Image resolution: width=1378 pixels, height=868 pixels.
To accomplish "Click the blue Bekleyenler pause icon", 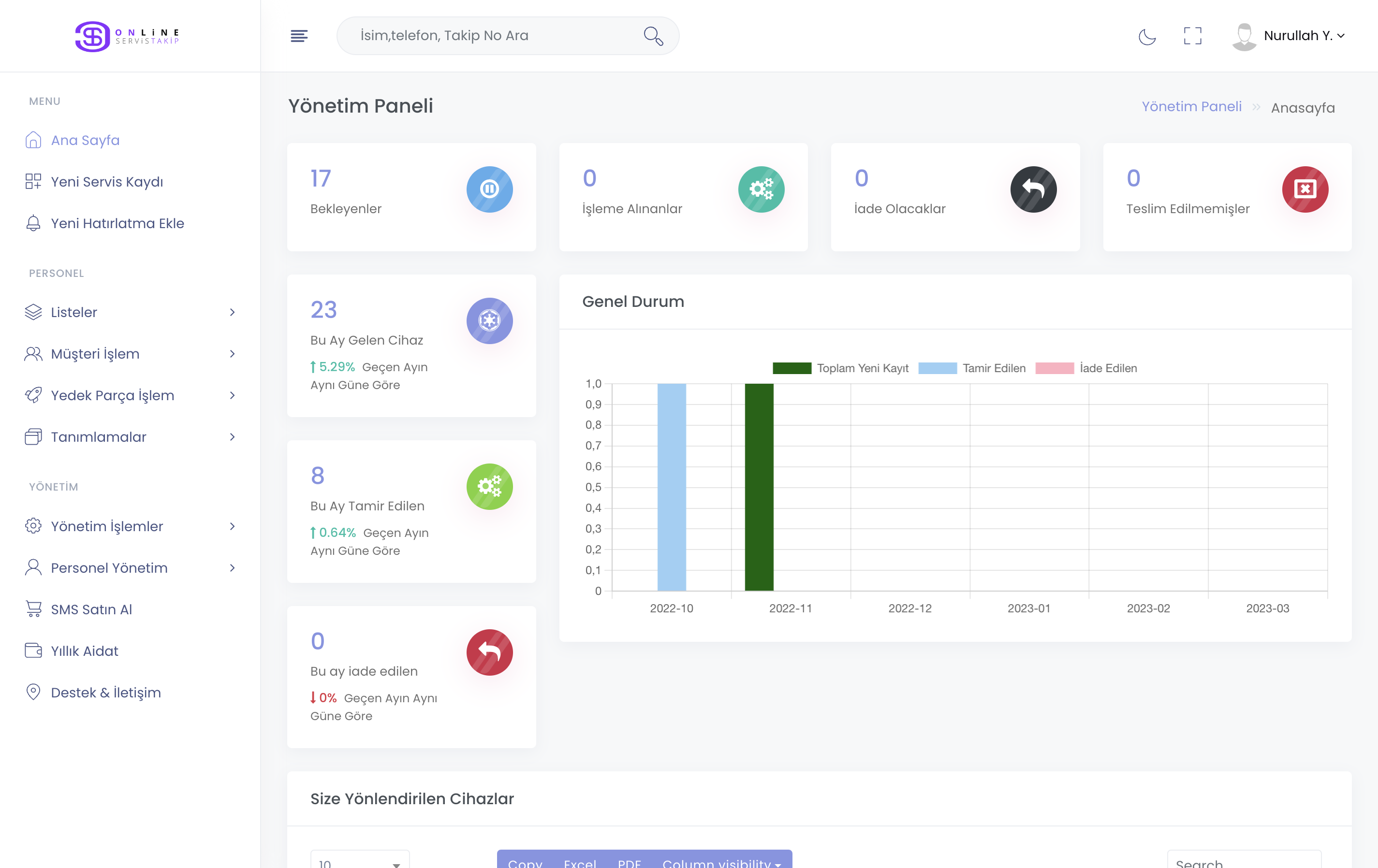I will coord(489,189).
